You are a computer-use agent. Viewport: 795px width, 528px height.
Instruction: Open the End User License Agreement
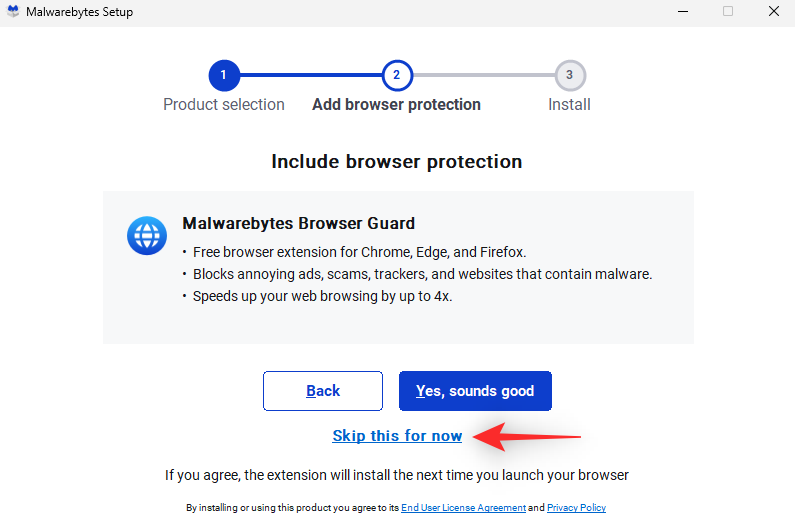click(463, 508)
